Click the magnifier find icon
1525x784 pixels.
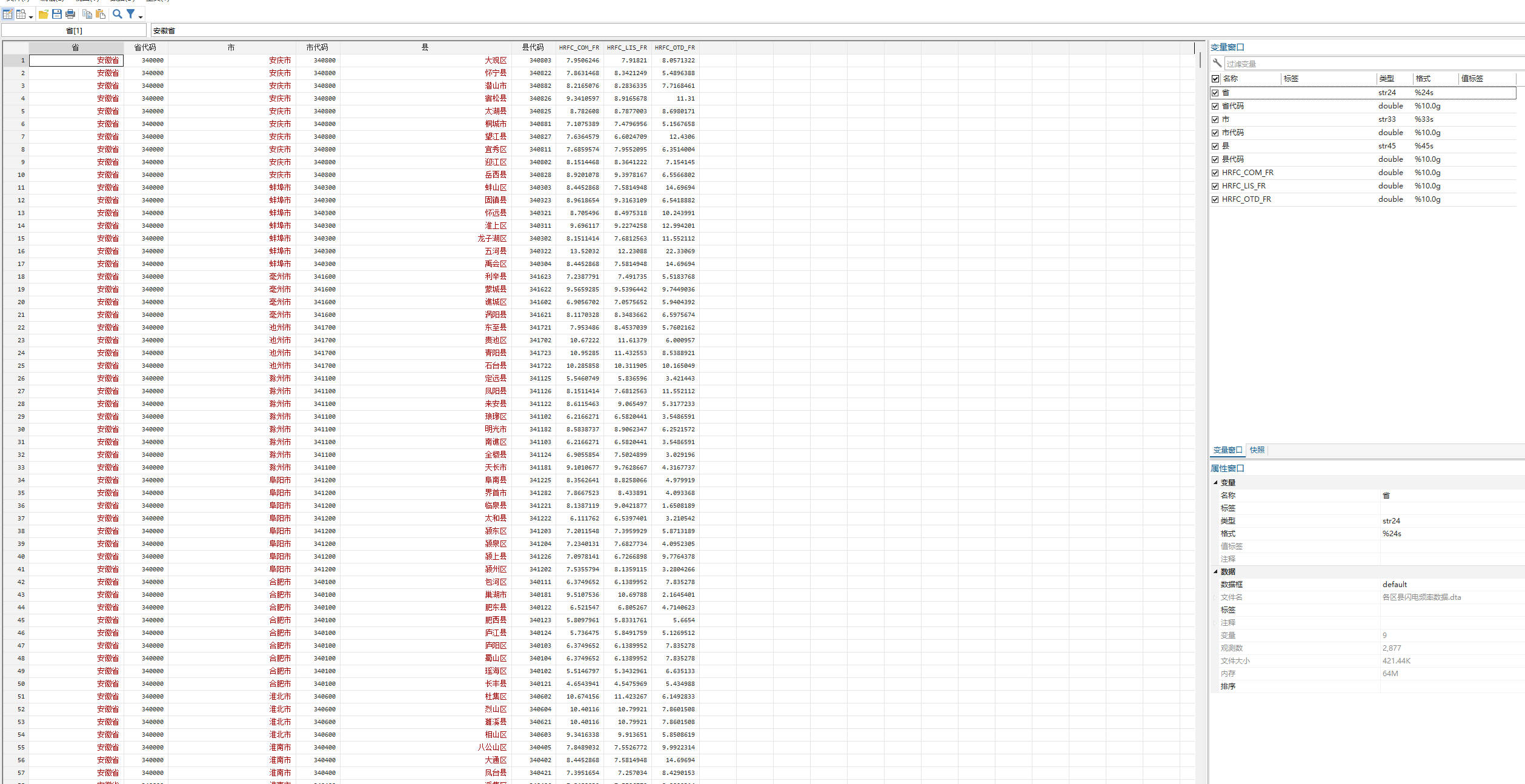pos(118,14)
